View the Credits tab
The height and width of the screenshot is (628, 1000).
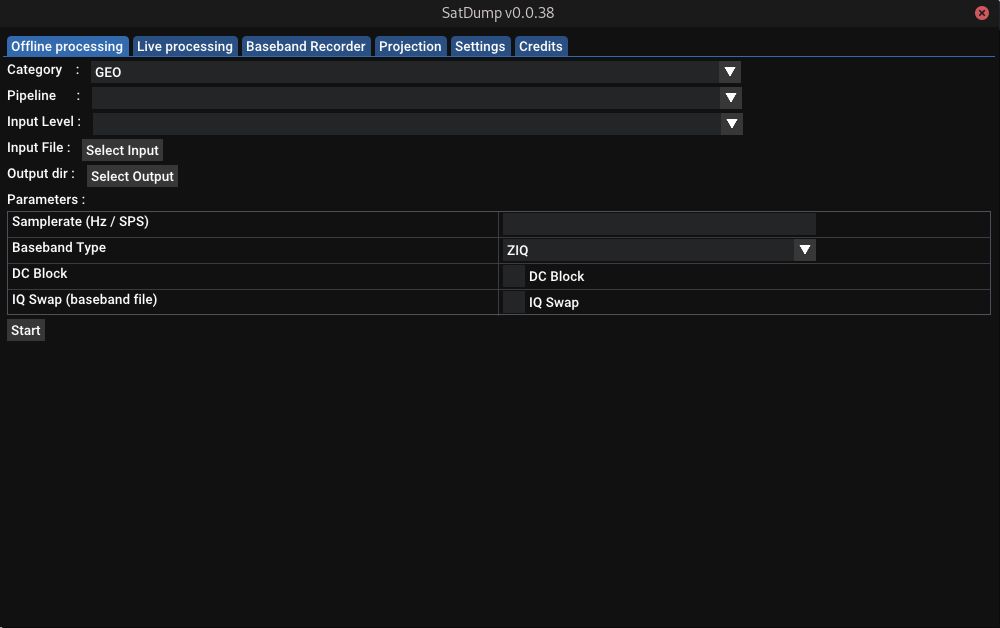[x=541, y=46]
